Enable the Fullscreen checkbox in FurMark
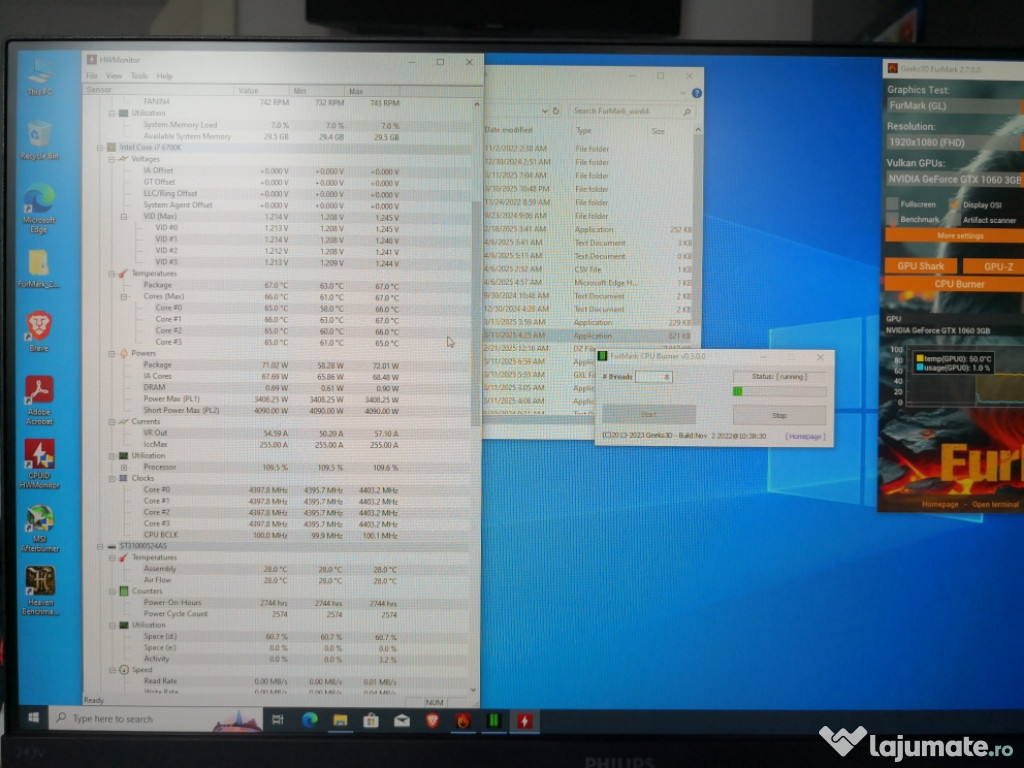This screenshot has height=768, width=1024. click(x=892, y=204)
